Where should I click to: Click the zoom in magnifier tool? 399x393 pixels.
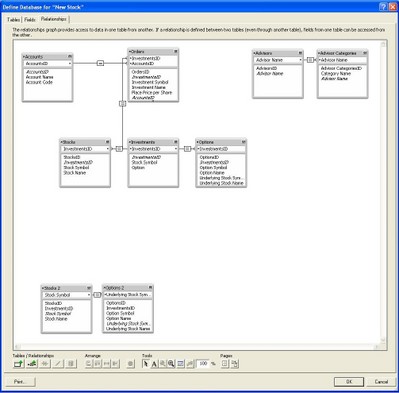pos(171,364)
